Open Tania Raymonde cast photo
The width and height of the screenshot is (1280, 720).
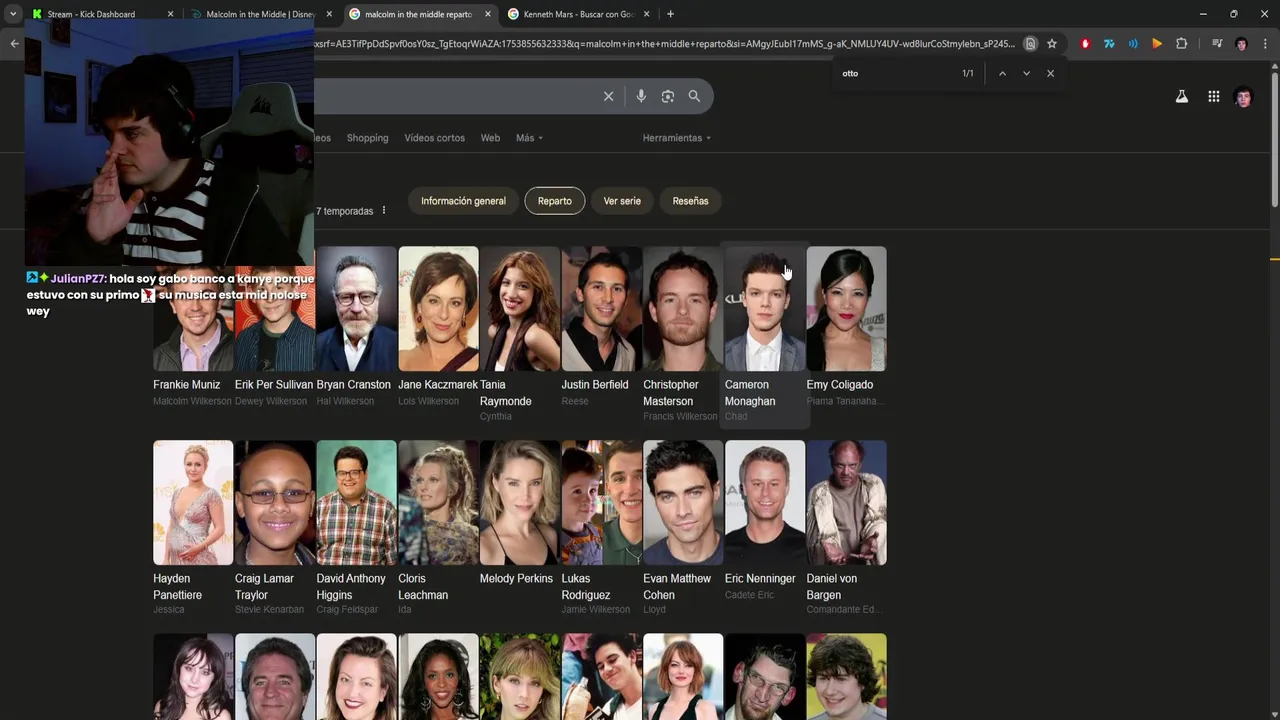[x=520, y=309]
